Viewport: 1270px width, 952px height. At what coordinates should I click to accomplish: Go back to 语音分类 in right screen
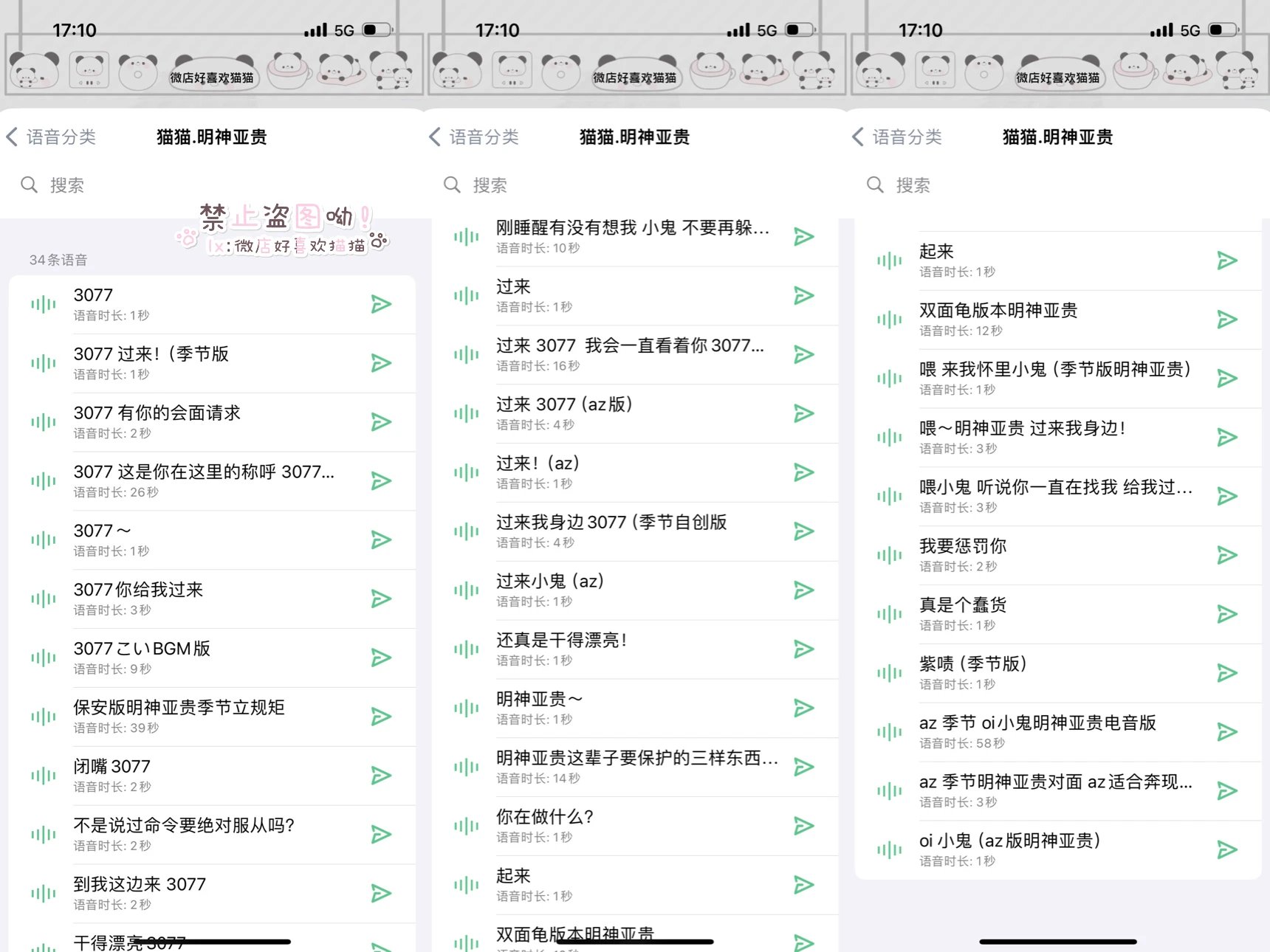click(898, 137)
